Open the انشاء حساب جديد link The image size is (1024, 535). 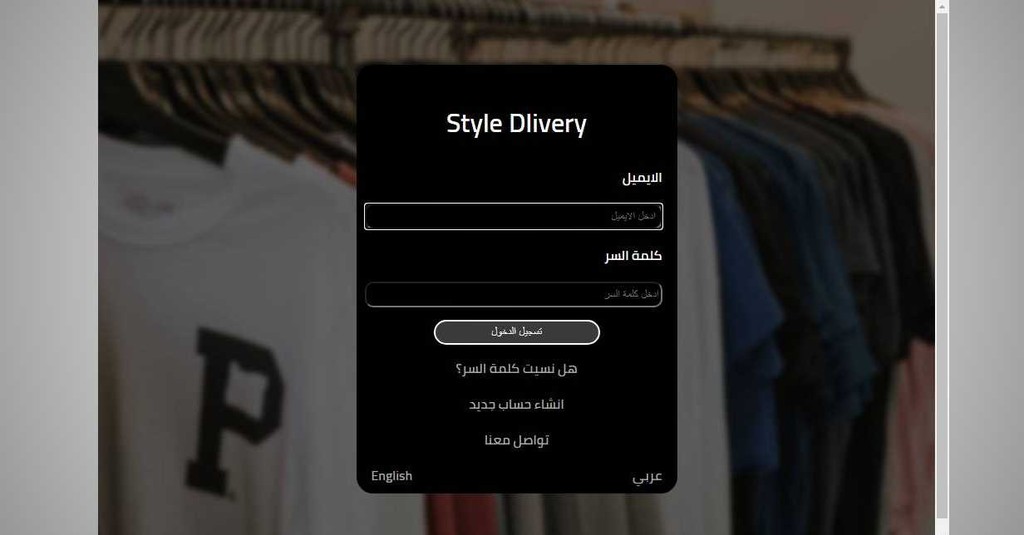click(517, 404)
